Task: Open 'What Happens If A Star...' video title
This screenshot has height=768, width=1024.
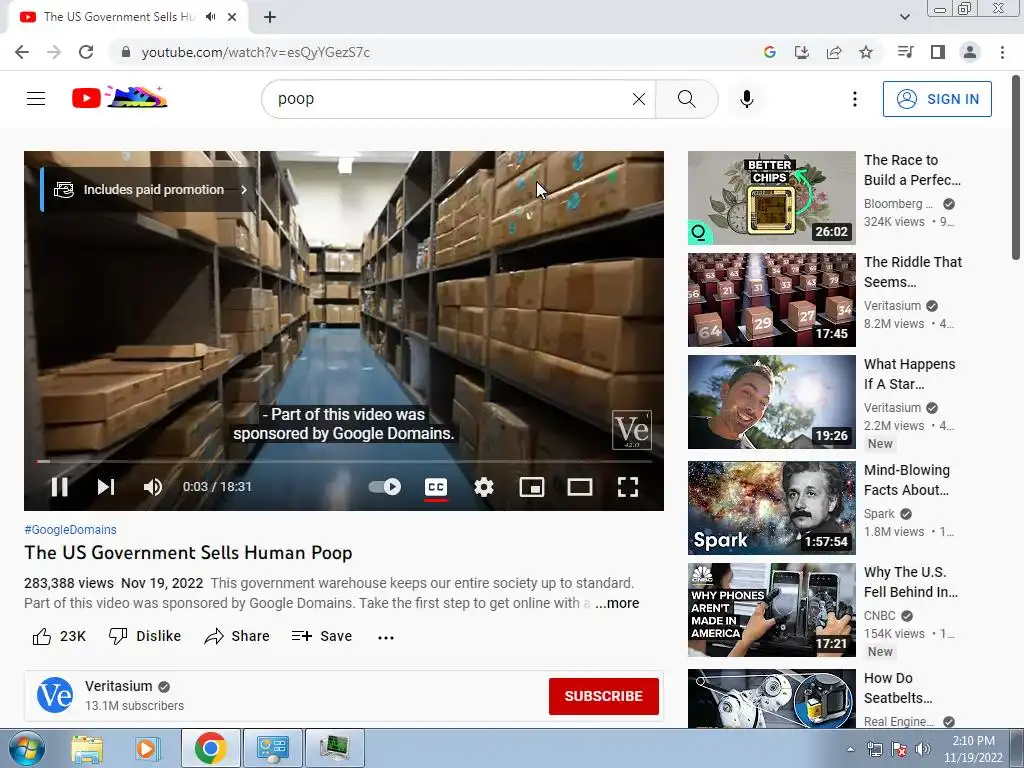Action: coord(909,374)
